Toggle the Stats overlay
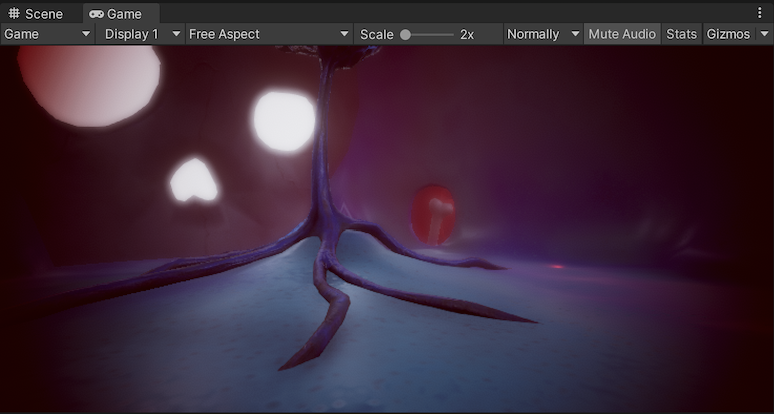Viewport: 774px width, 414px height. coord(681,34)
